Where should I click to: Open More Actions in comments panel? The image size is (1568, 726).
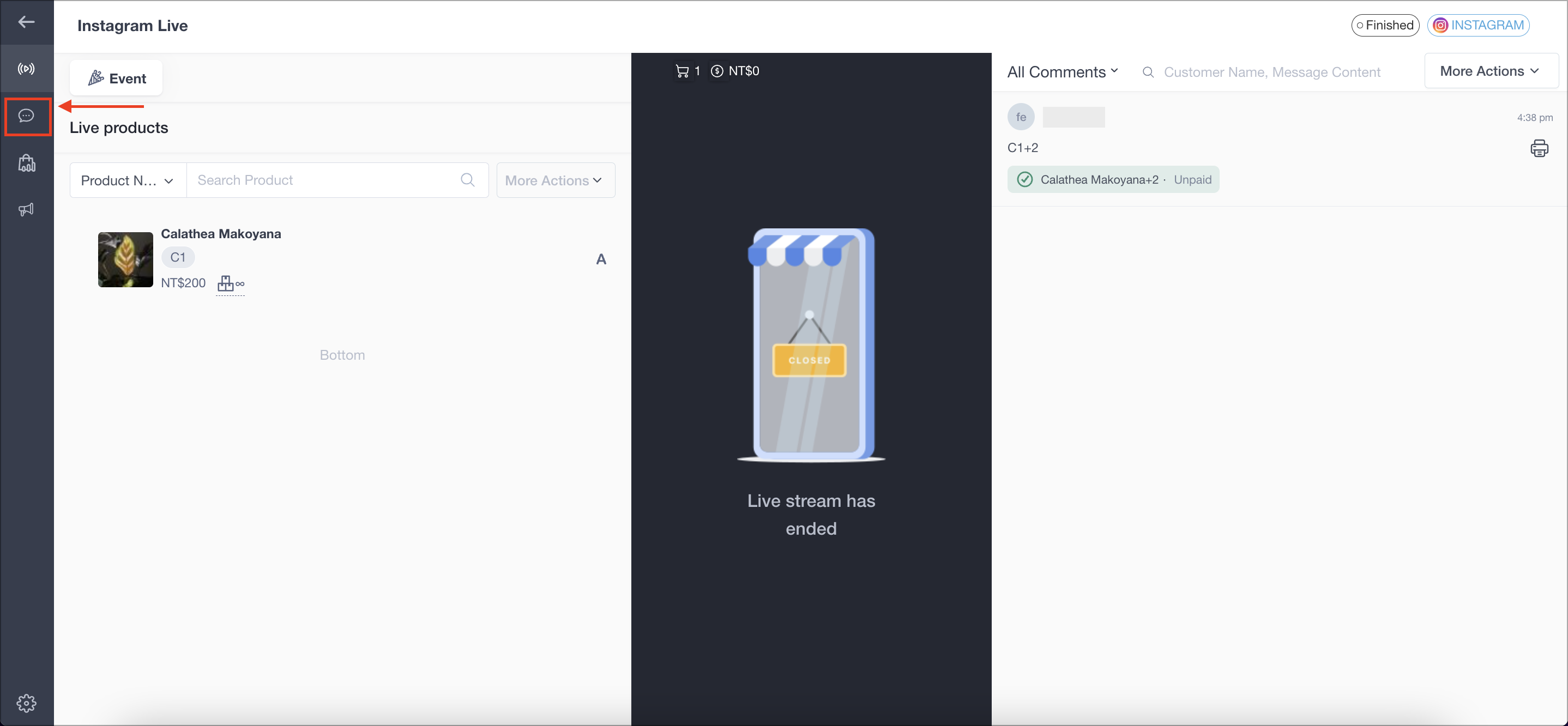point(1489,71)
